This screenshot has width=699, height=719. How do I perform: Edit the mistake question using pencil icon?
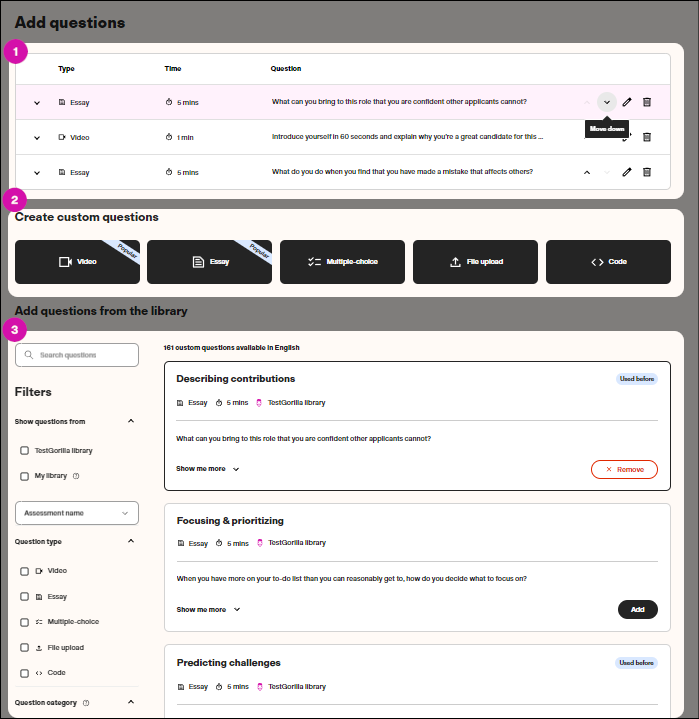627,172
